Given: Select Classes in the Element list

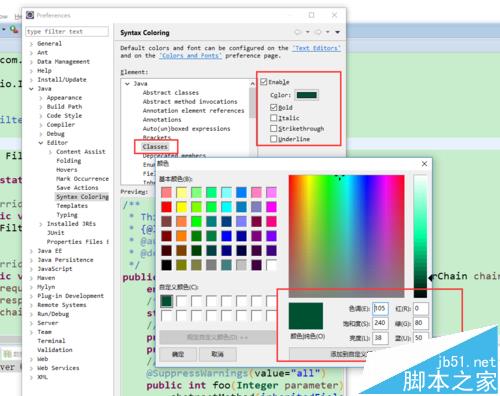Looking at the screenshot, I should pos(155,147).
